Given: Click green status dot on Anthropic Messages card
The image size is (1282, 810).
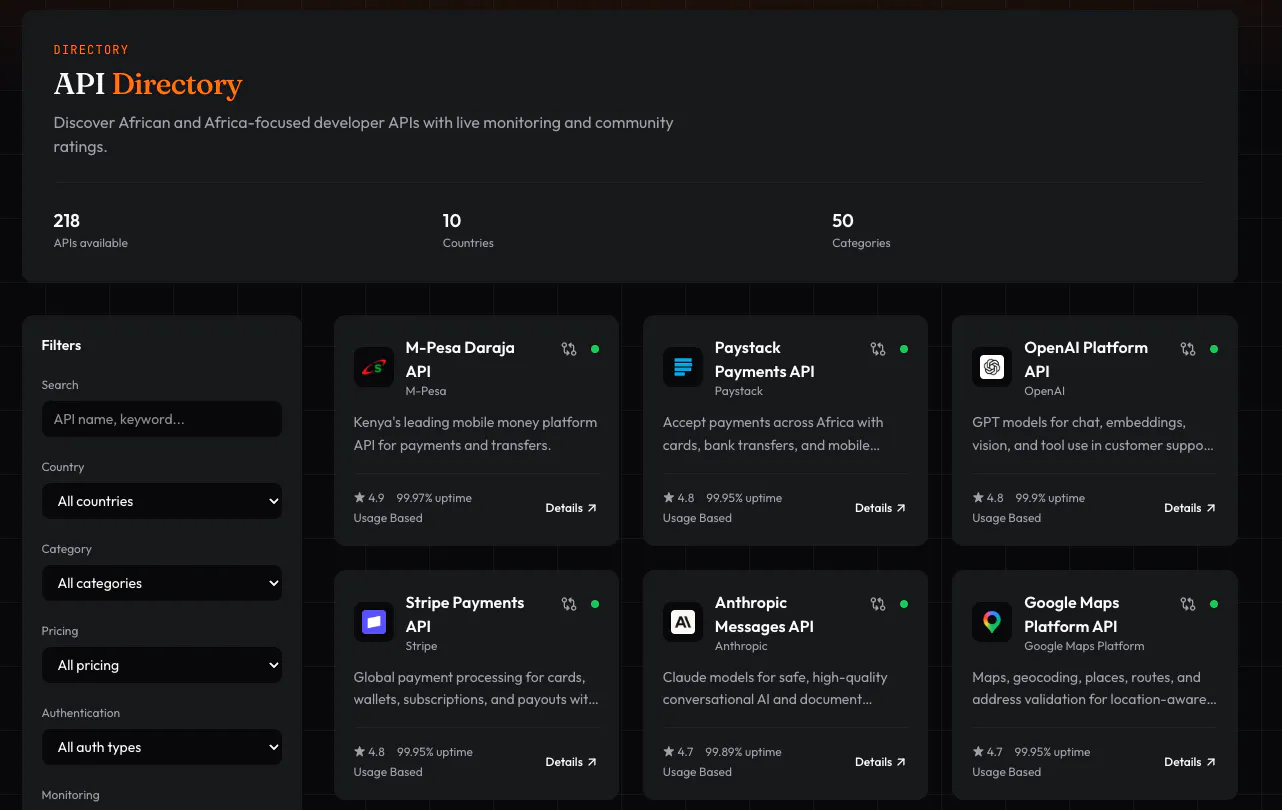Looking at the screenshot, I should pyautogui.click(x=904, y=604).
